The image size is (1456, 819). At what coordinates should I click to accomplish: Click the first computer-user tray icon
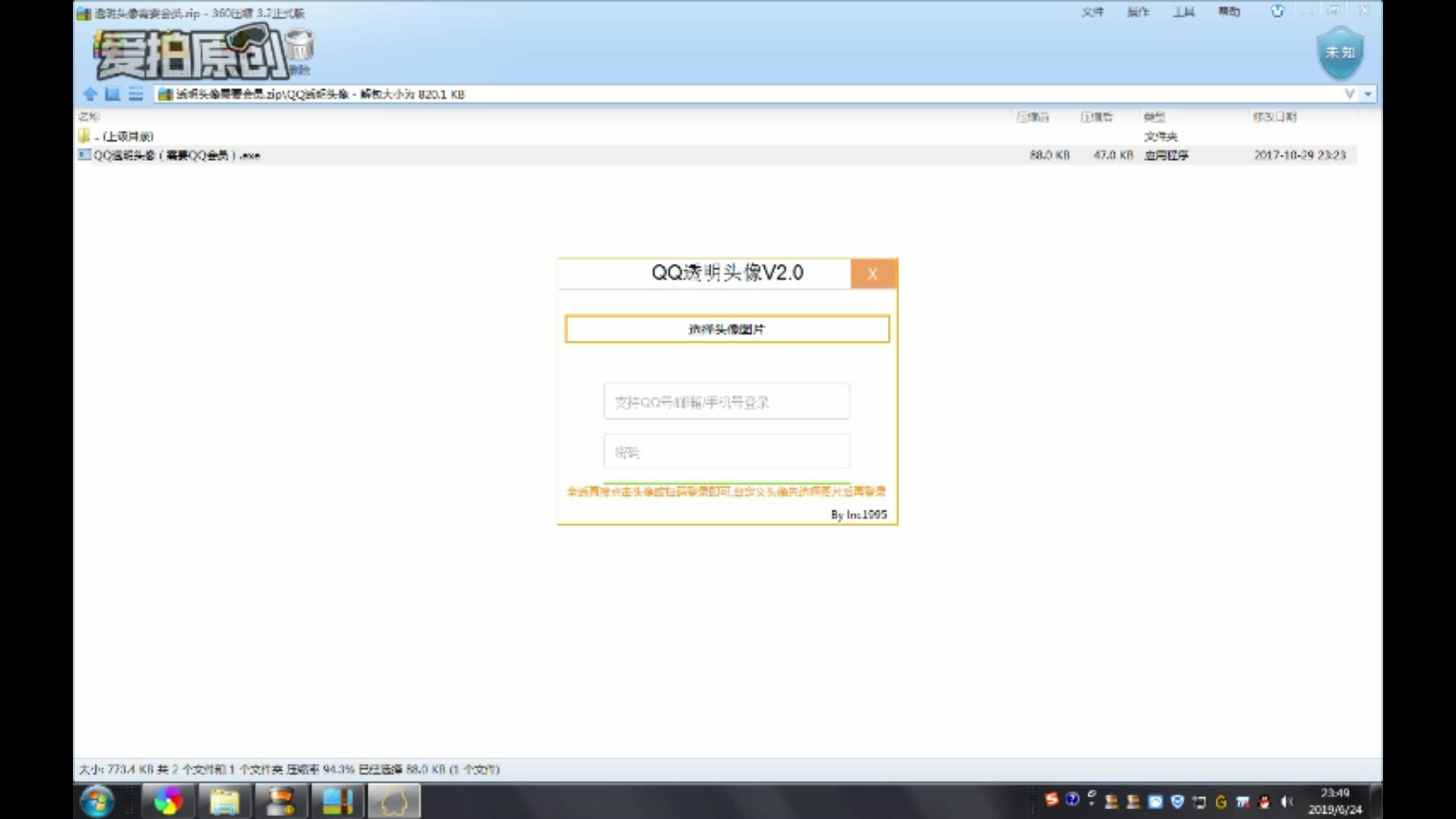(1112, 802)
